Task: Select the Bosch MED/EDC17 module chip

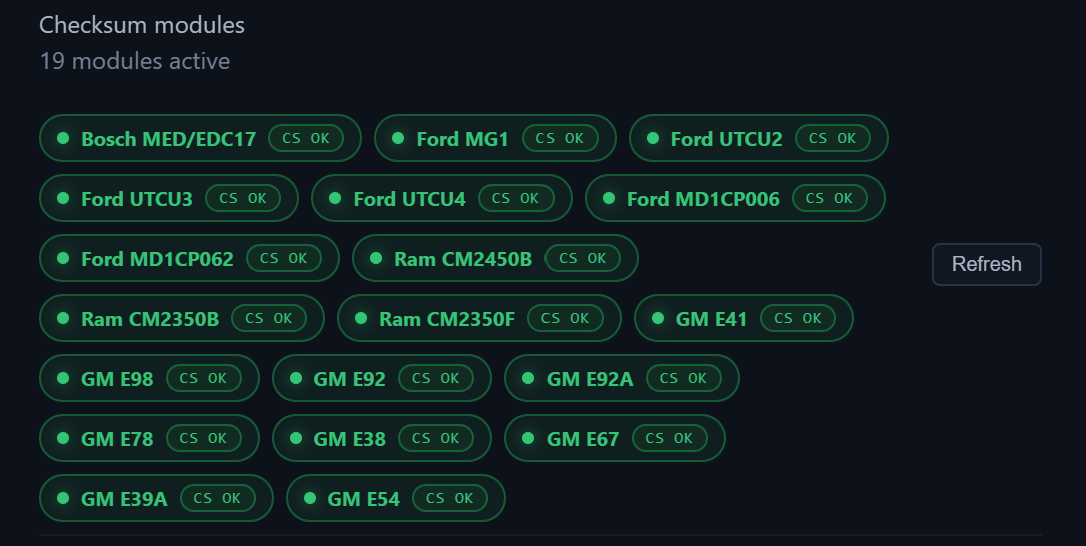Action: click(200, 138)
